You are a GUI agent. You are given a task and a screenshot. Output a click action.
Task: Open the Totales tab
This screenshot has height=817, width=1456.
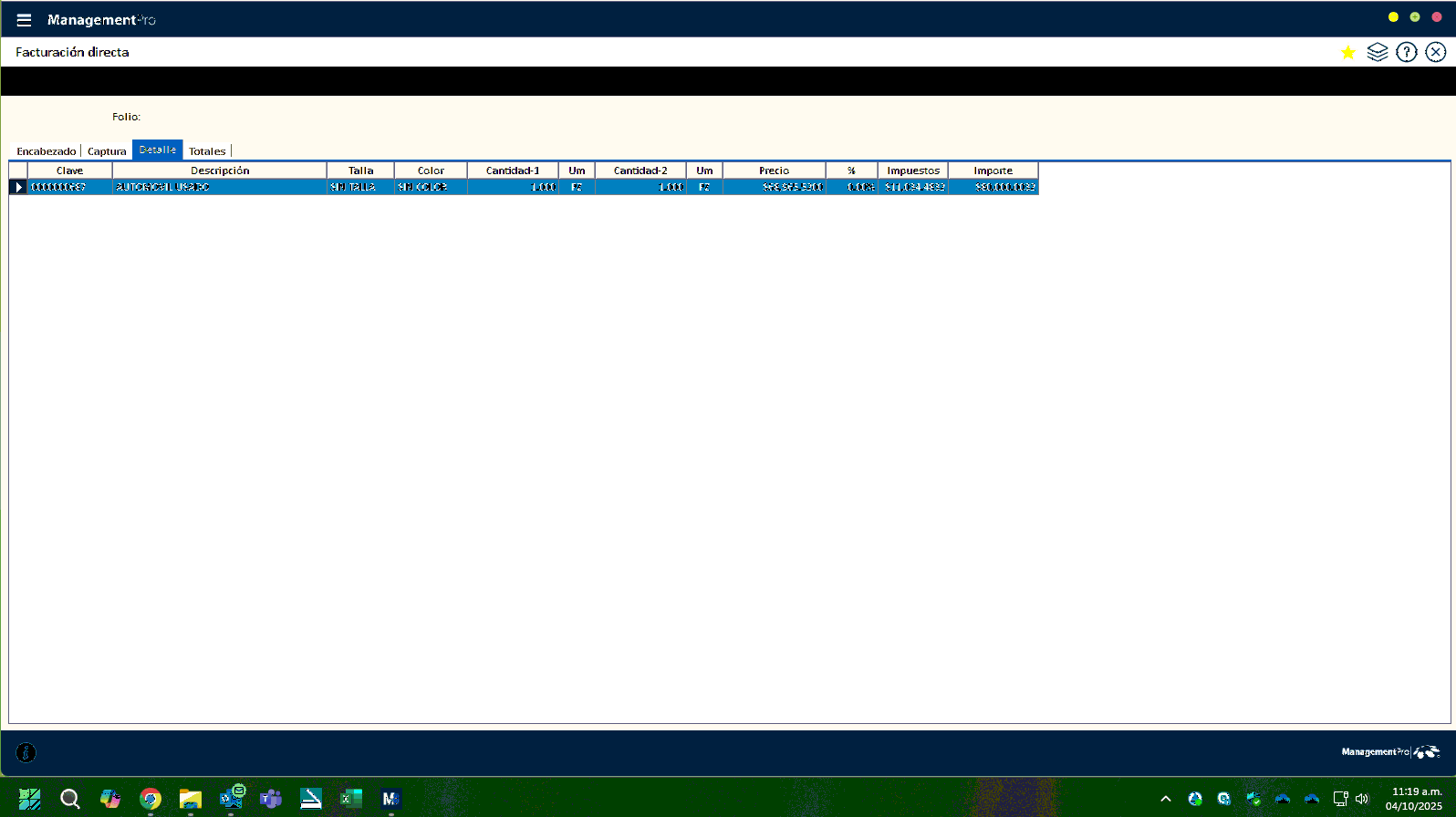pos(207,151)
